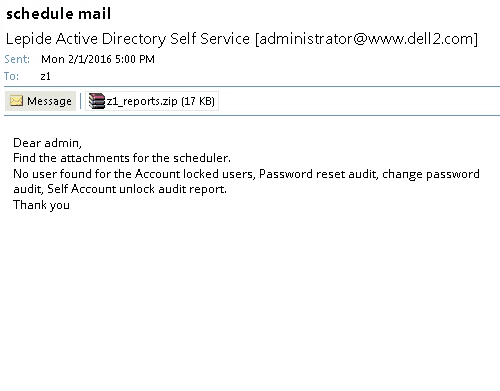Click the separator between the Message tab and the attachment
The height and width of the screenshot is (391, 500).
point(80,101)
